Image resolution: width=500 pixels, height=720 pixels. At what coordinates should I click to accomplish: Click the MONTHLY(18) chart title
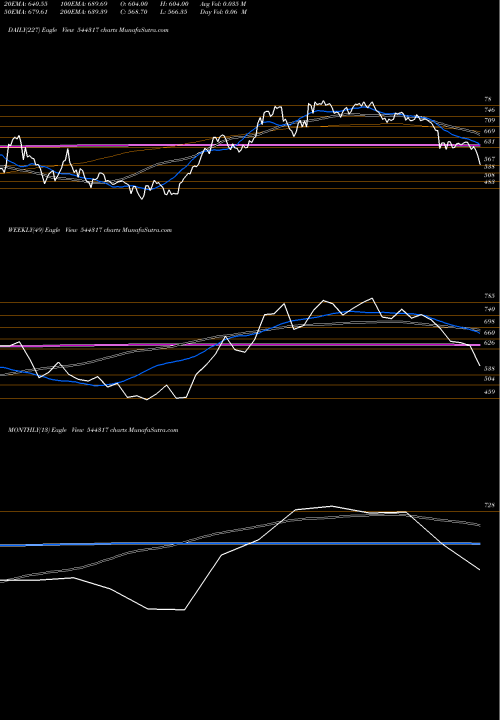(x=93, y=430)
